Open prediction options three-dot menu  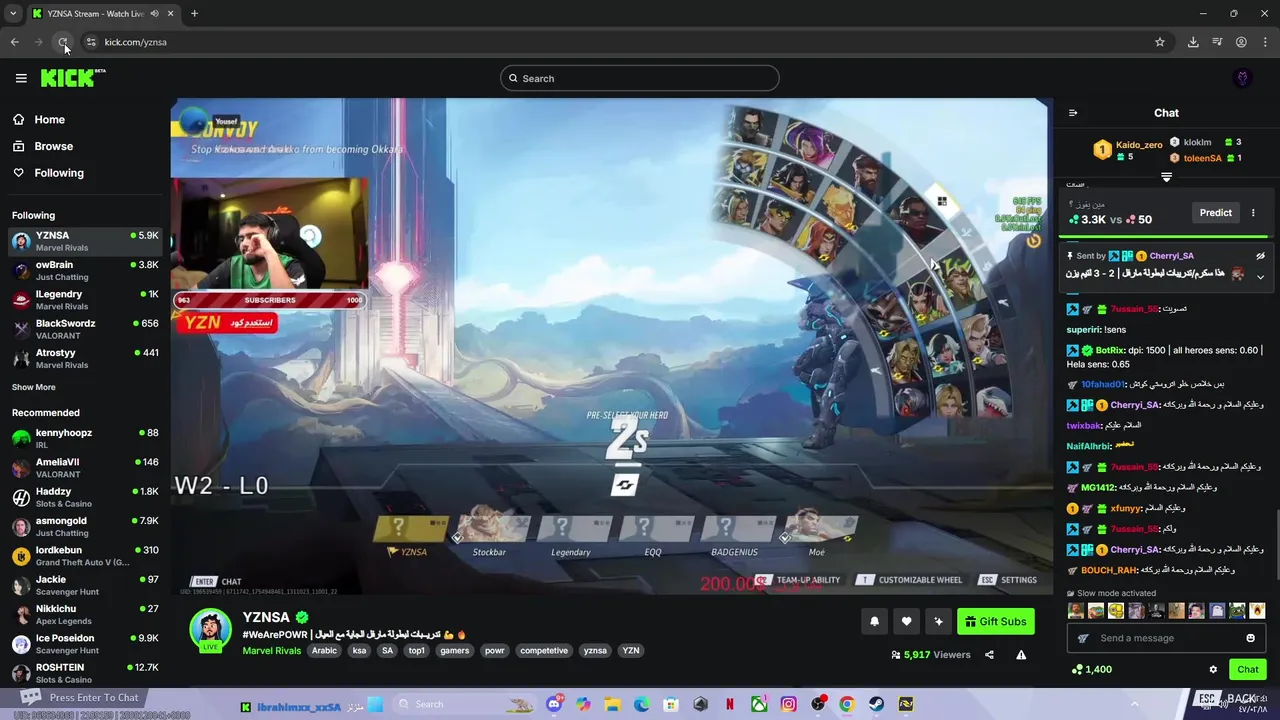1253,212
